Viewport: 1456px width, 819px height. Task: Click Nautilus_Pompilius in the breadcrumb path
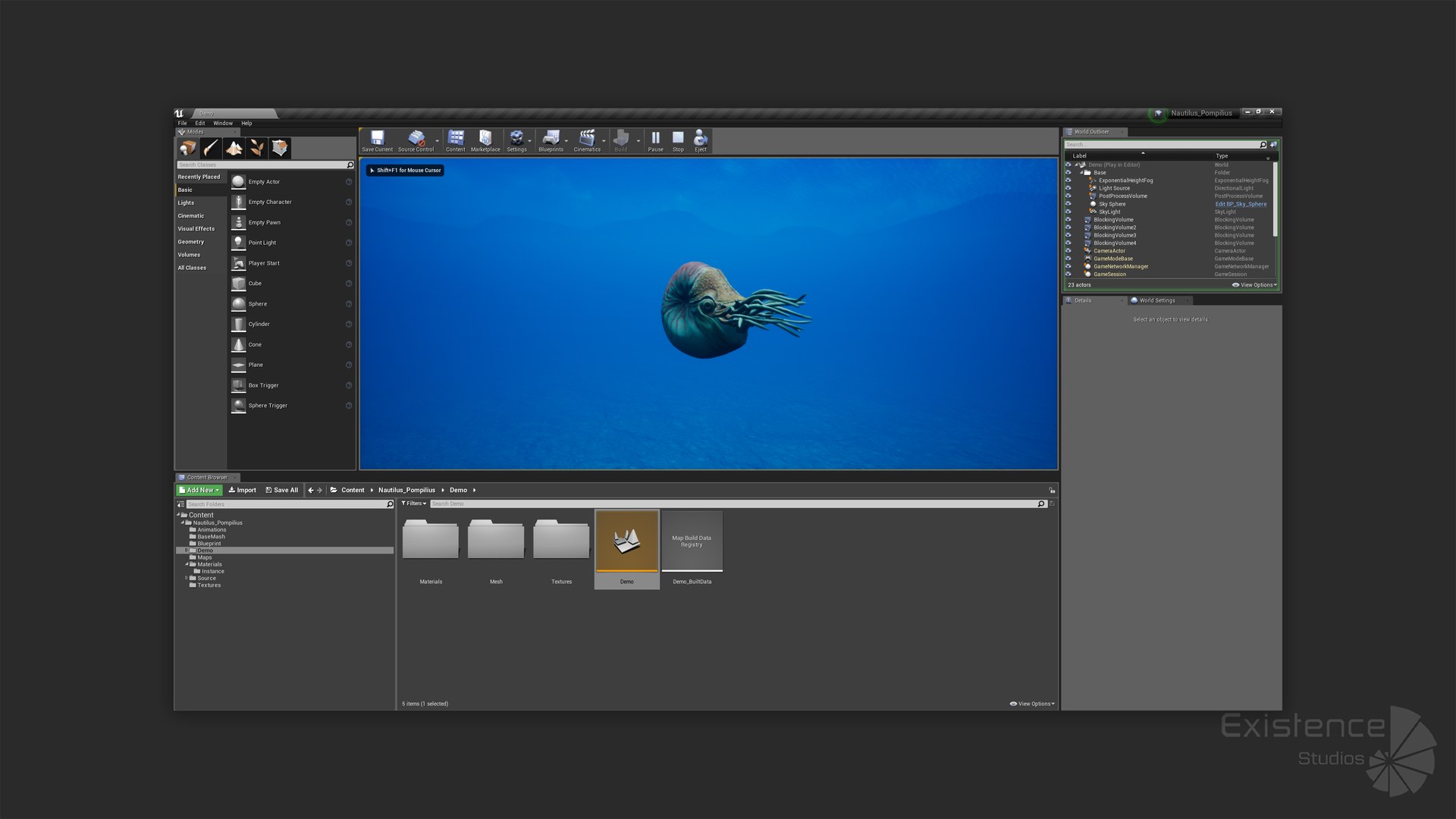tap(407, 491)
